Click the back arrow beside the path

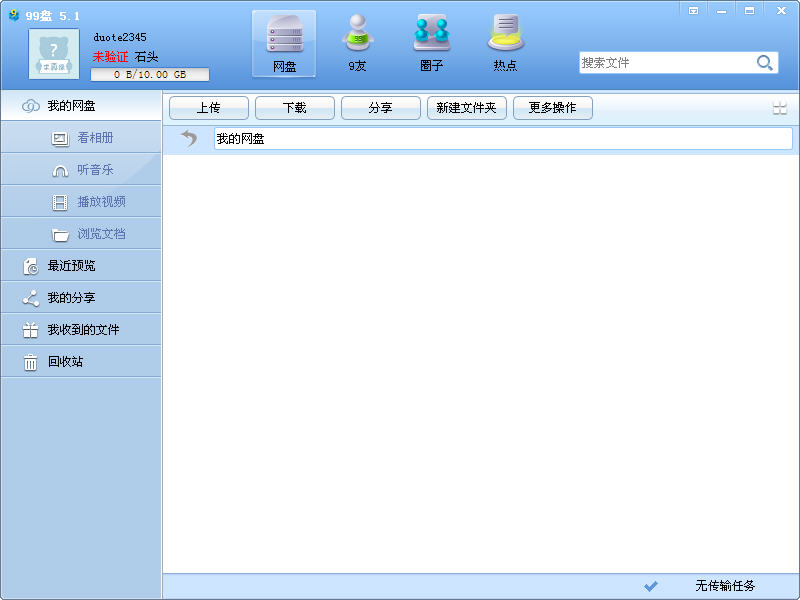click(189, 138)
